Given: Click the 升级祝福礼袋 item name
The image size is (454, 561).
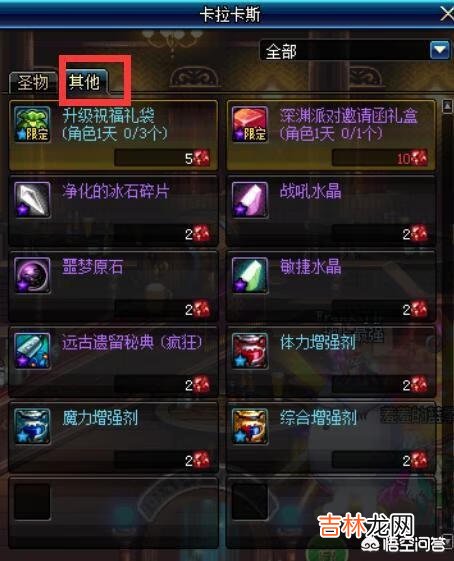Looking at the screenshot, I should [108, 116].
